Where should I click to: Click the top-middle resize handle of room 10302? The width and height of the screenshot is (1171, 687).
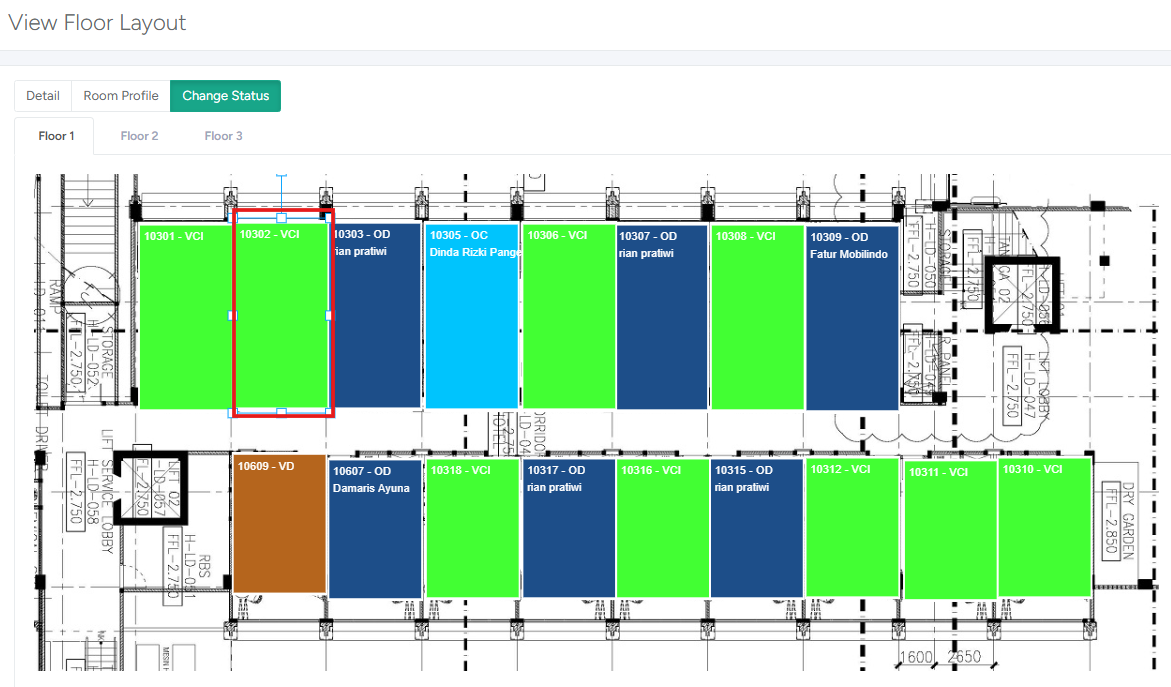pos(282,218)
